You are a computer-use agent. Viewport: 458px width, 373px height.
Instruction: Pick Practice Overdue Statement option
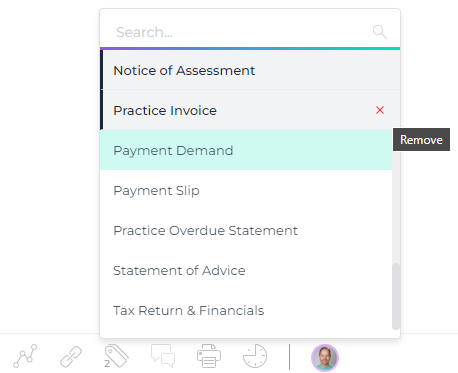(246, 230)
